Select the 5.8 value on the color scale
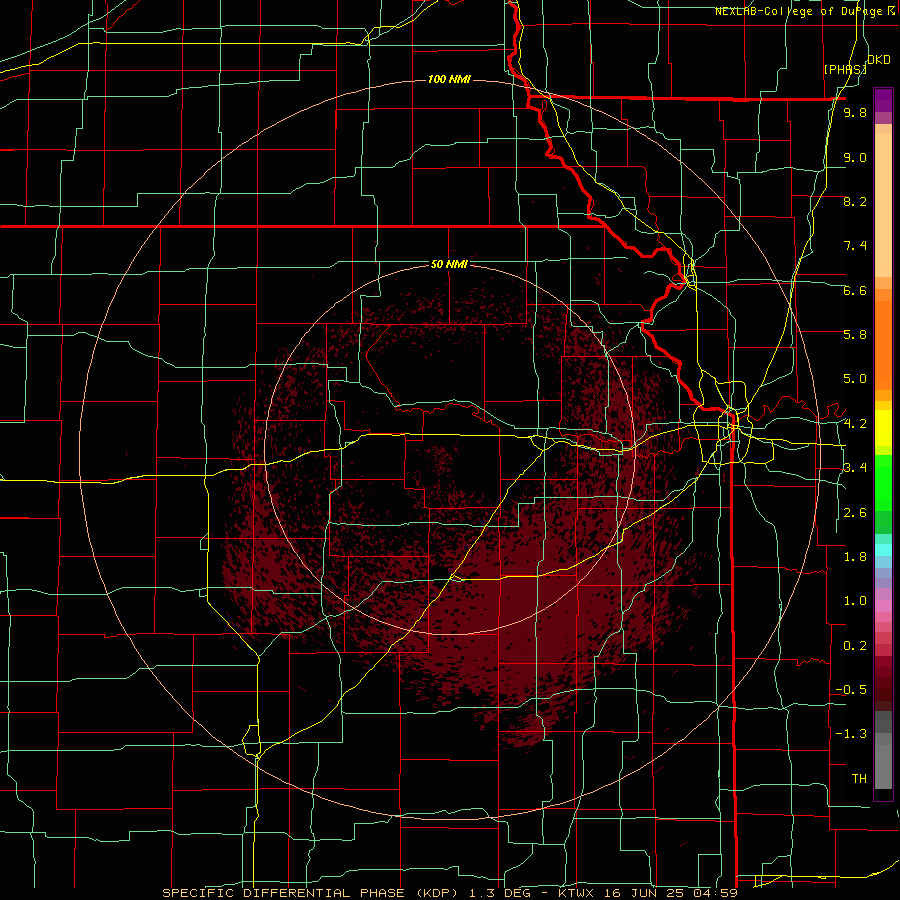900x900 pixels. point(855,335)
